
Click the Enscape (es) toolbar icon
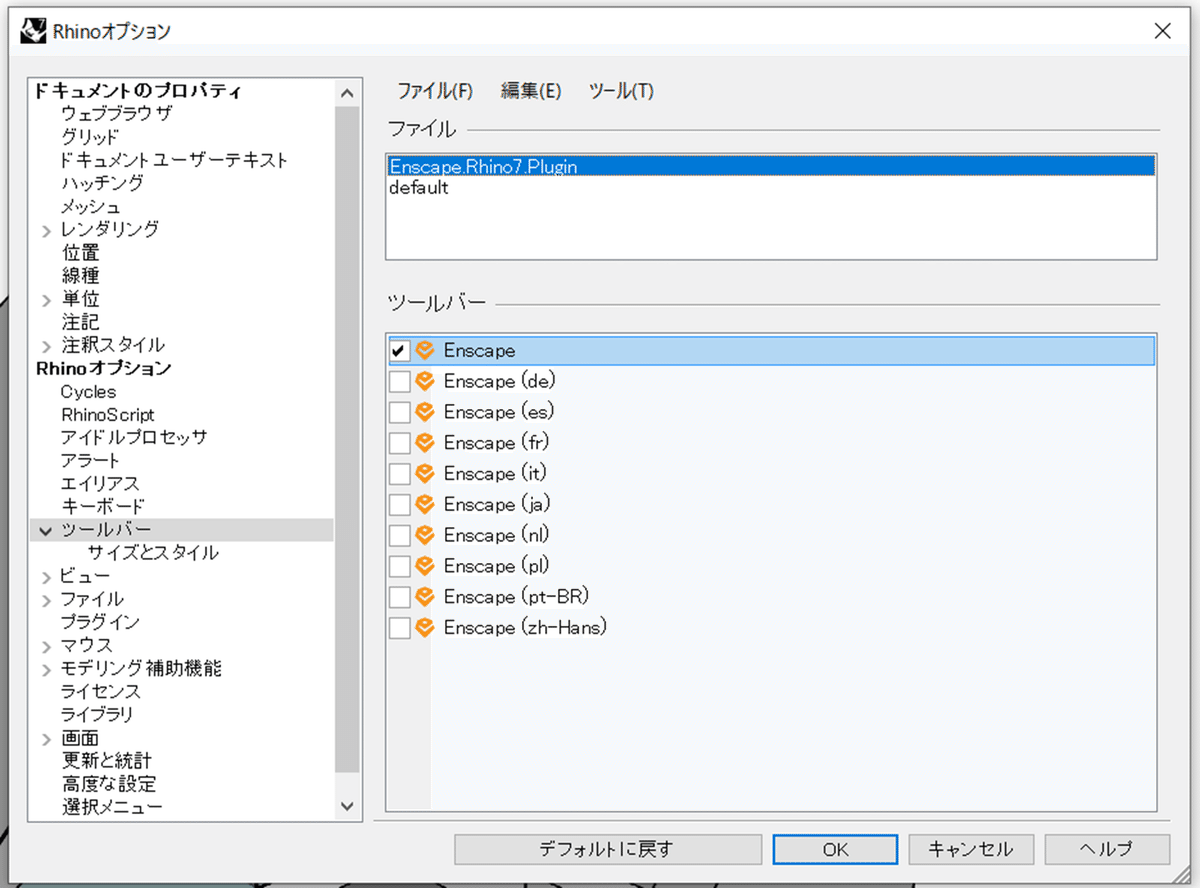click(425, 412)
